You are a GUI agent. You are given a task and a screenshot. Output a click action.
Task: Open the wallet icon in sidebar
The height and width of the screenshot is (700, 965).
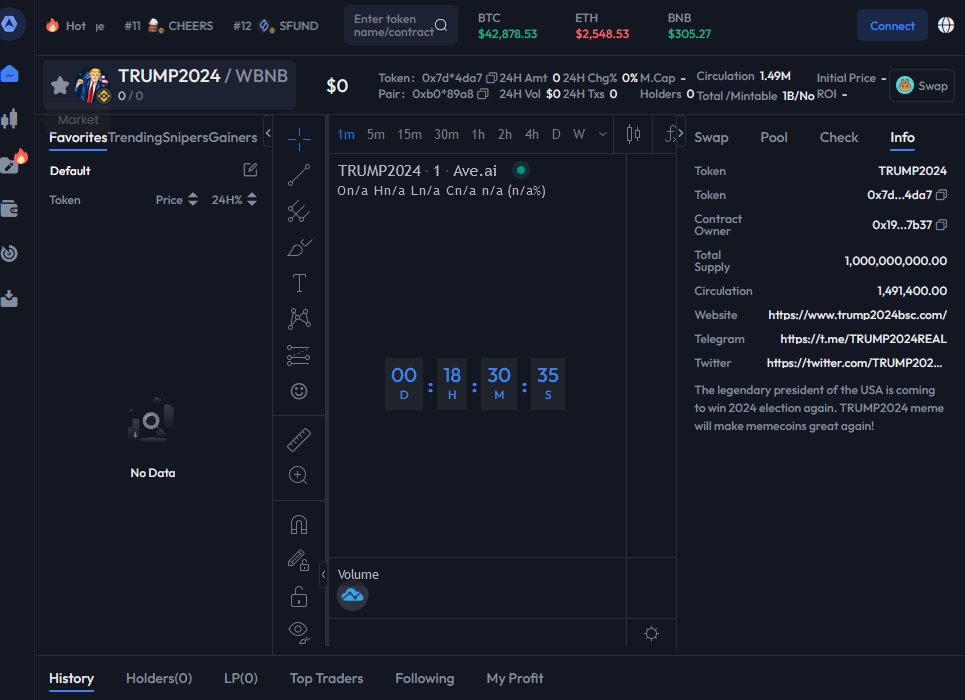click(10, 209)
